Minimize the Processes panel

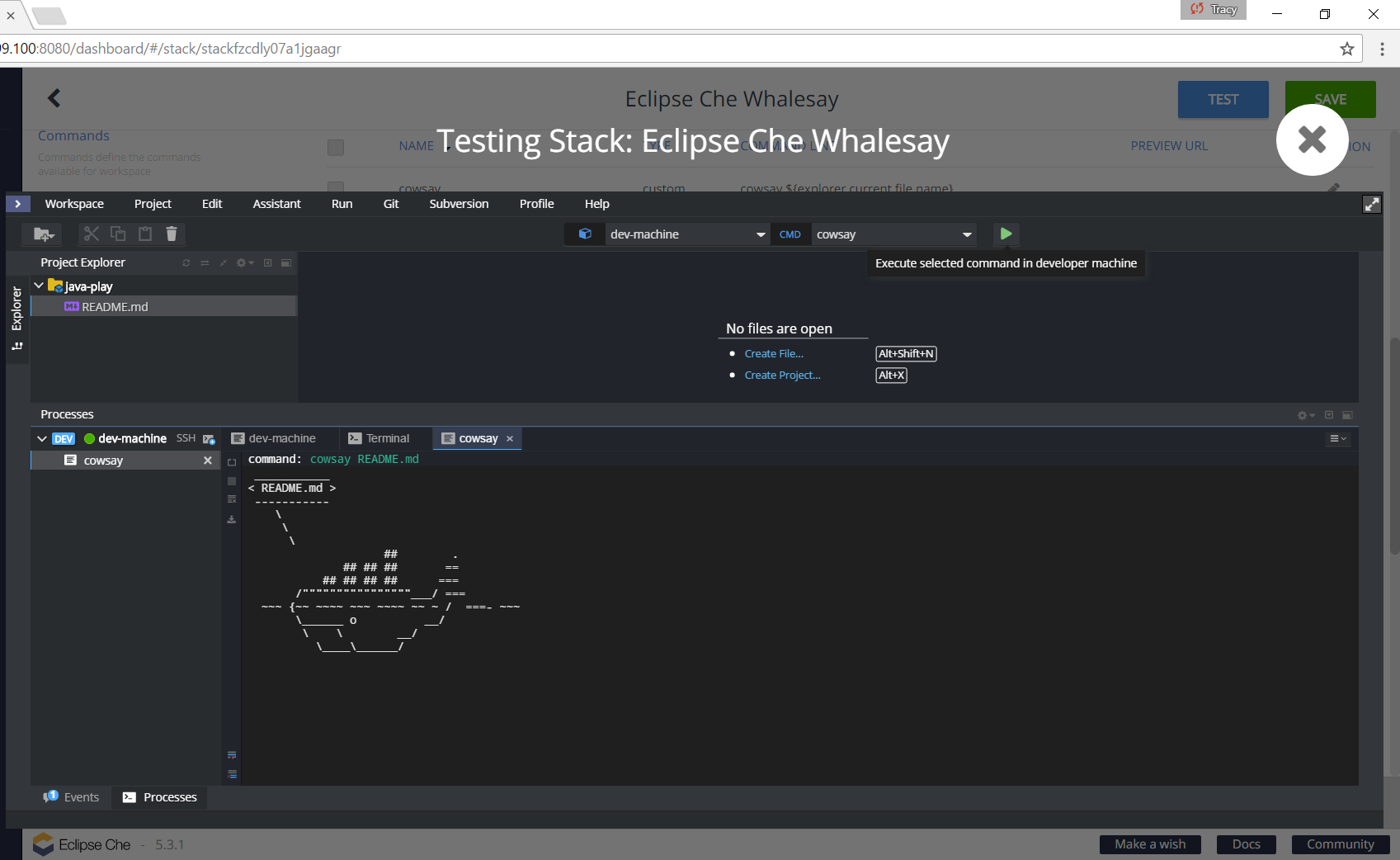[1329, 415]
